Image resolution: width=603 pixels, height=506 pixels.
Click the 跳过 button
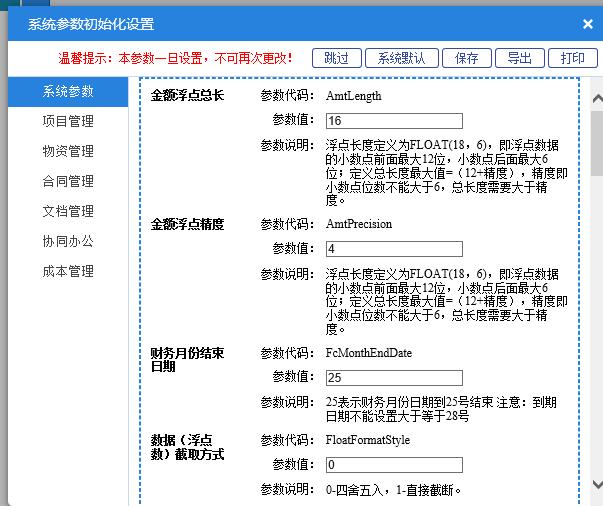coord(336,58)
